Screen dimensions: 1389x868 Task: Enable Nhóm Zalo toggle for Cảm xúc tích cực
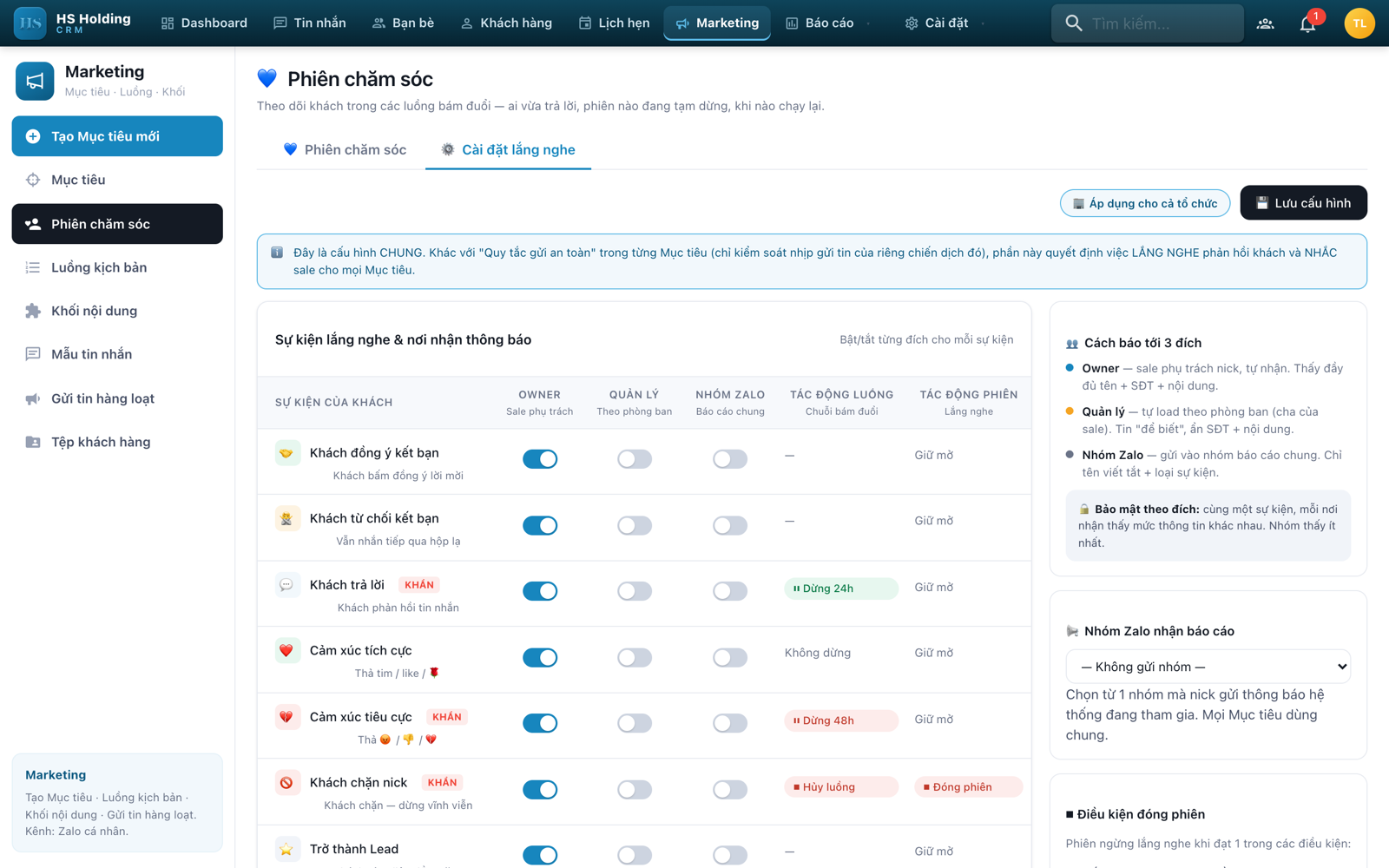click(730, 657)
